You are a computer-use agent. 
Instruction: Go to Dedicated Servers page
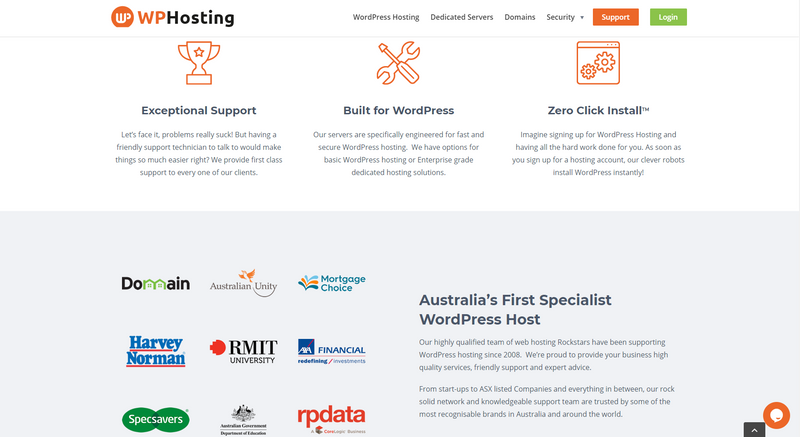coord(462,17)
